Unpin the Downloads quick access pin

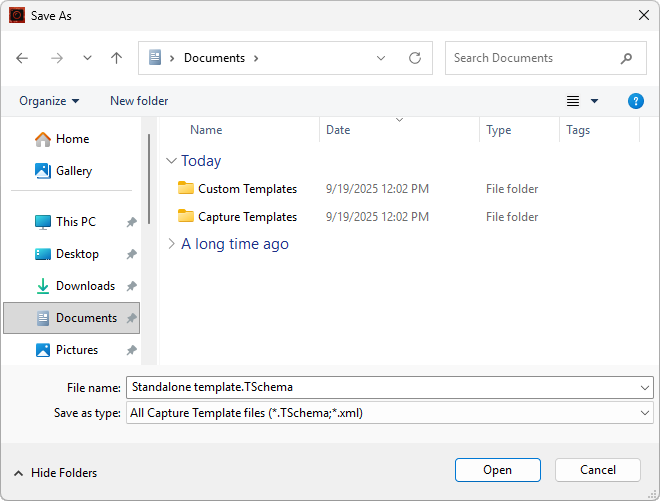[x=132, y=286]
